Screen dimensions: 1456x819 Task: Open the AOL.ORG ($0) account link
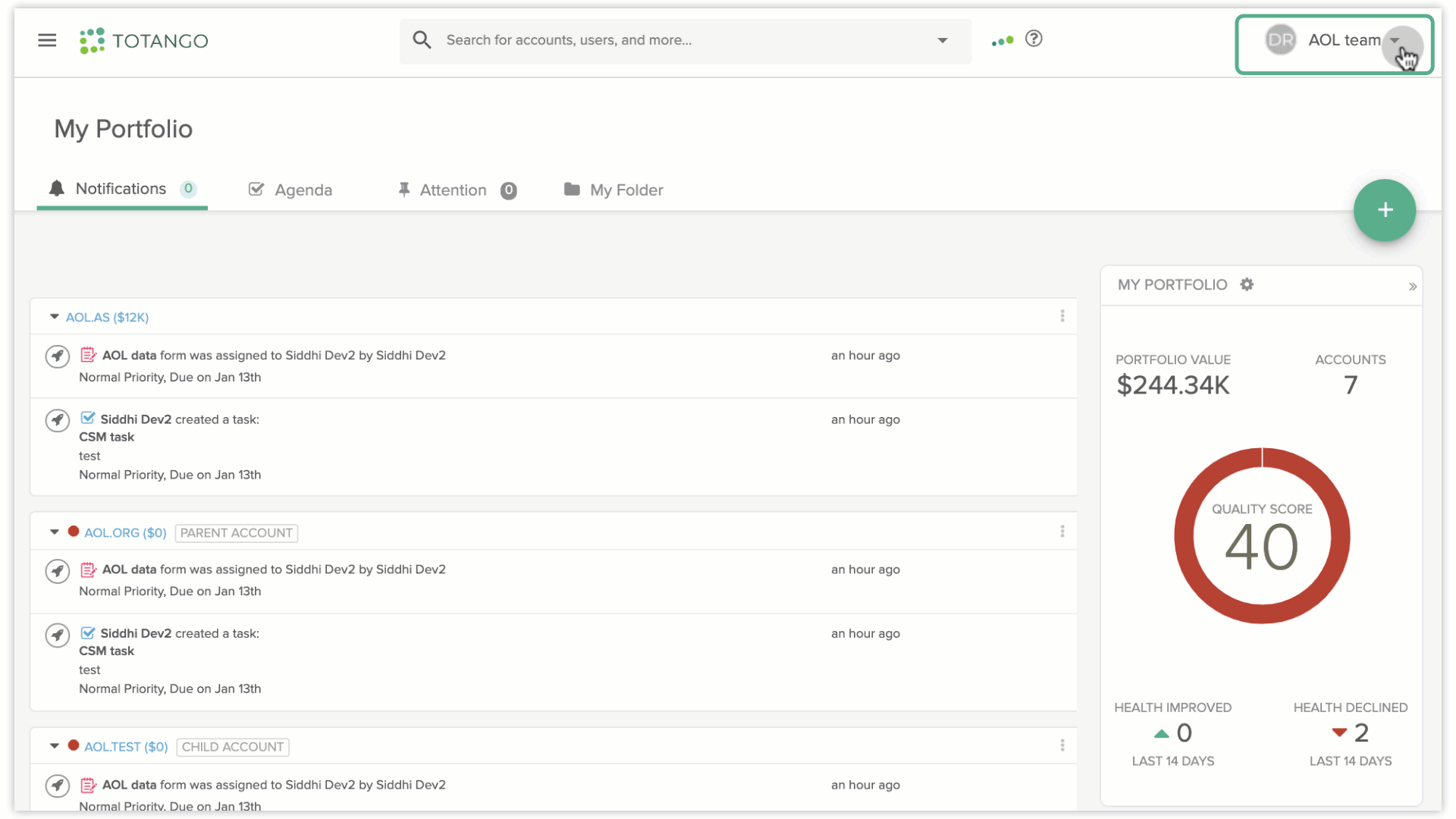[125, 532]
